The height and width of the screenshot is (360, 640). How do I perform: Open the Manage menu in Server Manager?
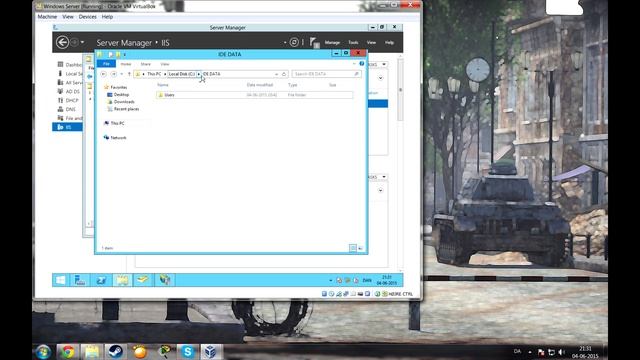coord(332,42)
